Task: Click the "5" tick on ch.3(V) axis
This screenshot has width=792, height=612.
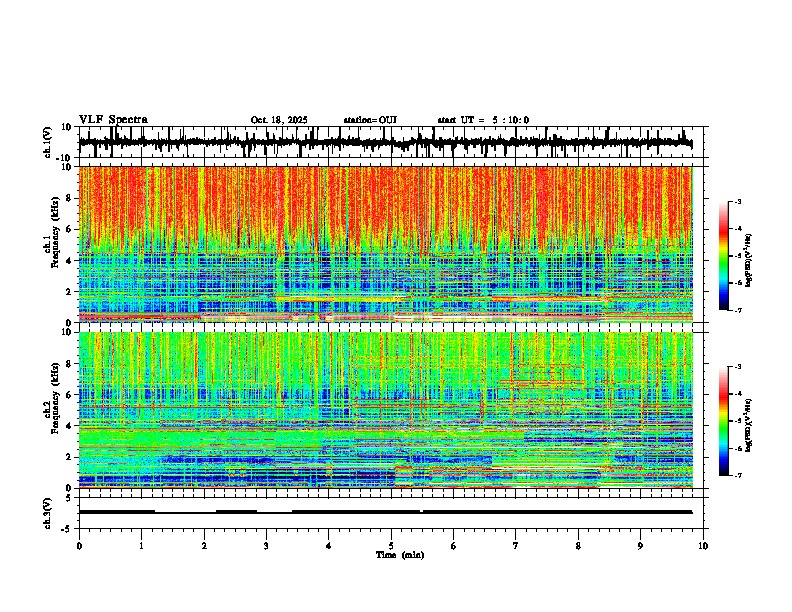Action: [x=70, y=497]
